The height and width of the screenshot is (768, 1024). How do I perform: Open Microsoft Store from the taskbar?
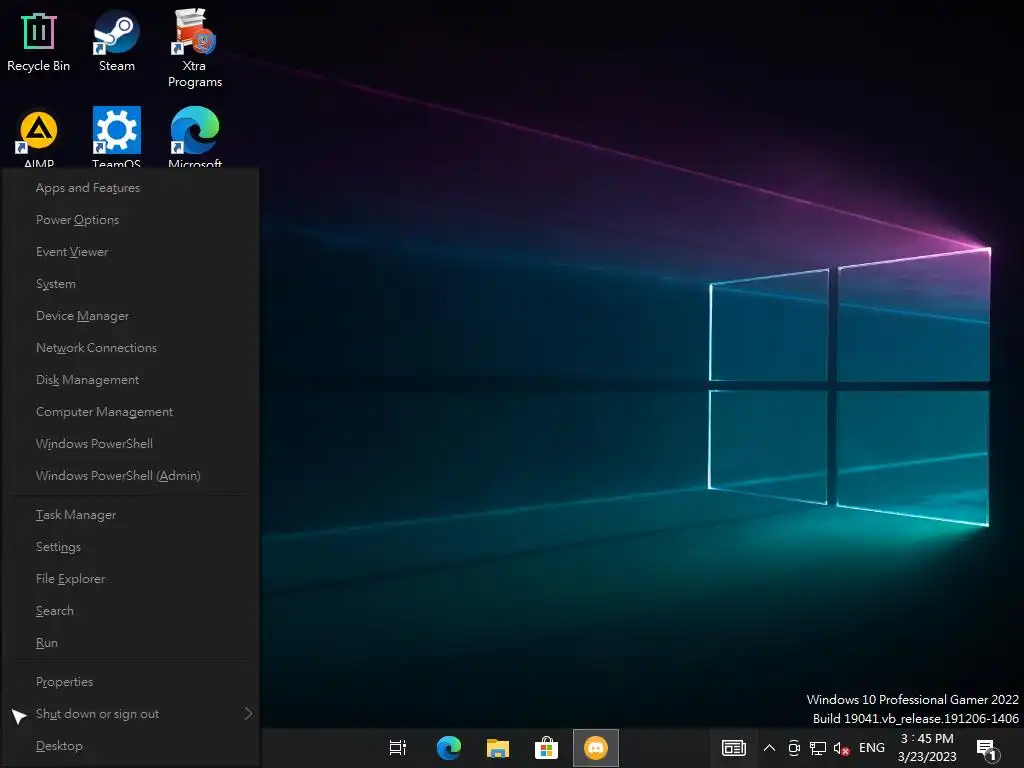[x=547, y=748]
